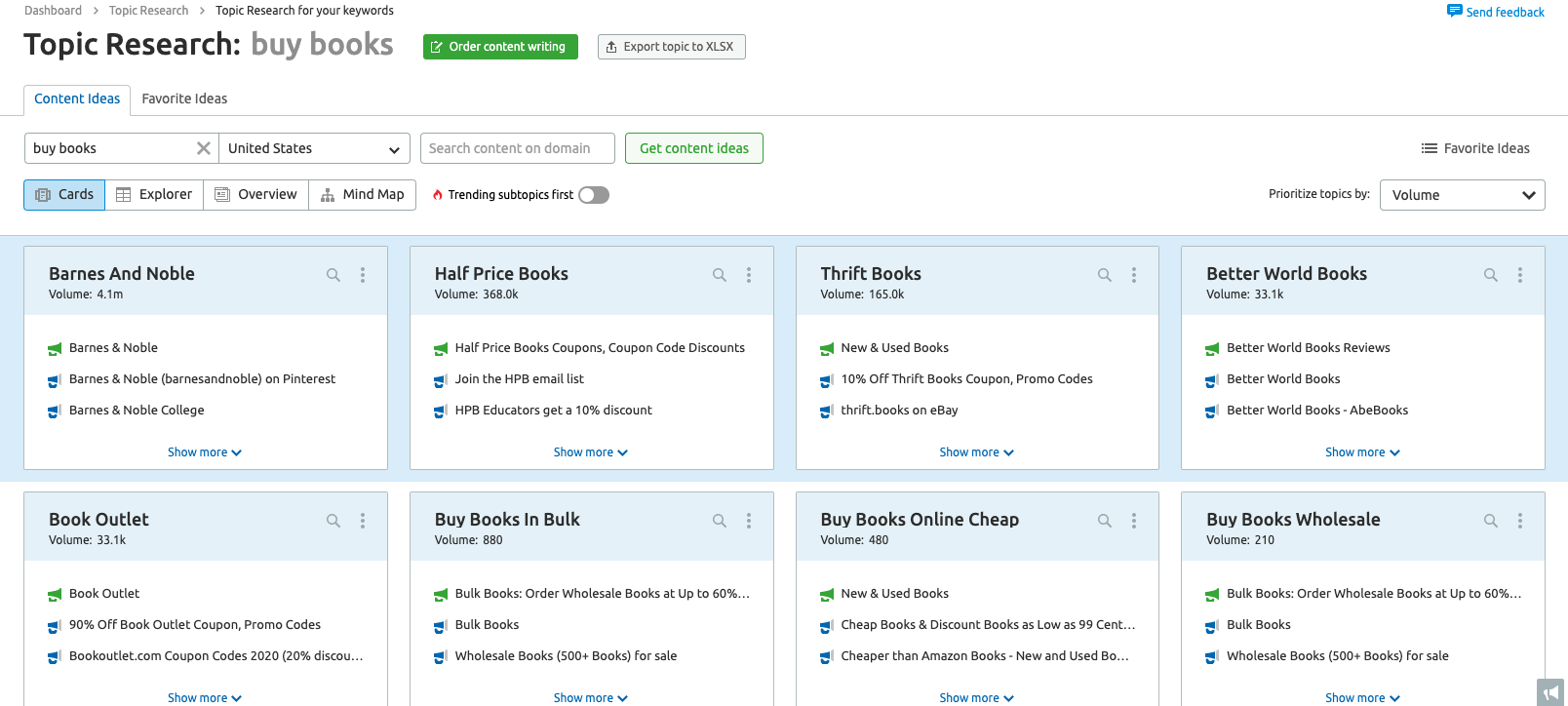Open three-dot menu on Book Outlet card
The height and width of the screenshot is (706, 1568).
363,521
